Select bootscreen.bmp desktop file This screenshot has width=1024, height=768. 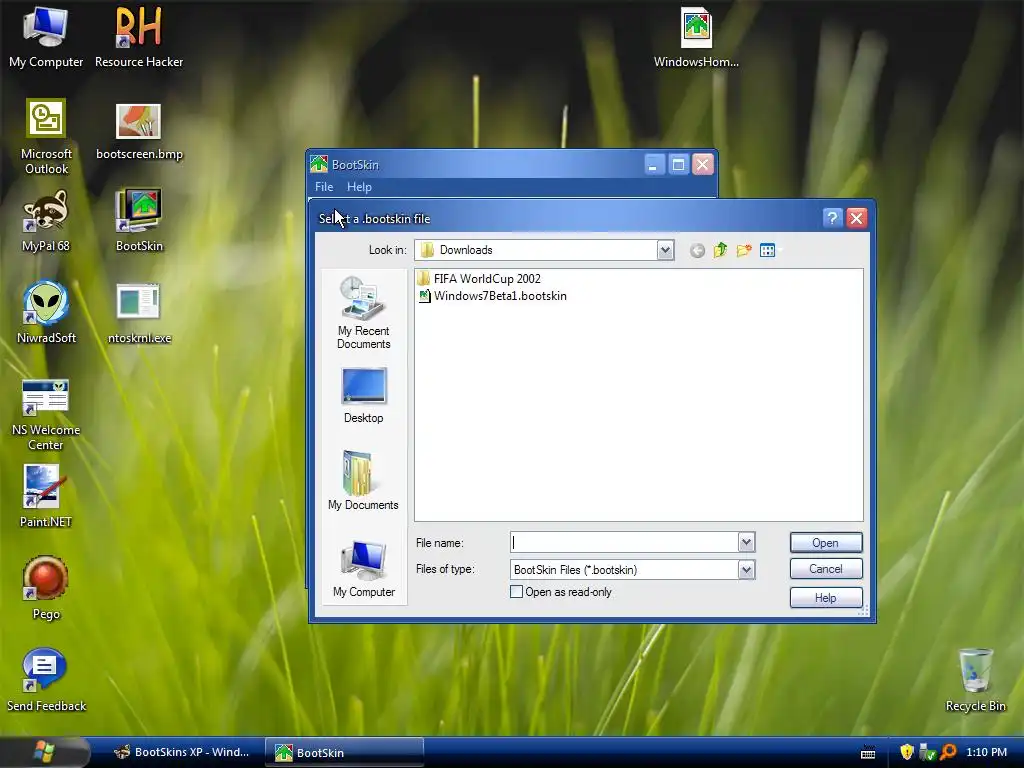pos(138,131)
